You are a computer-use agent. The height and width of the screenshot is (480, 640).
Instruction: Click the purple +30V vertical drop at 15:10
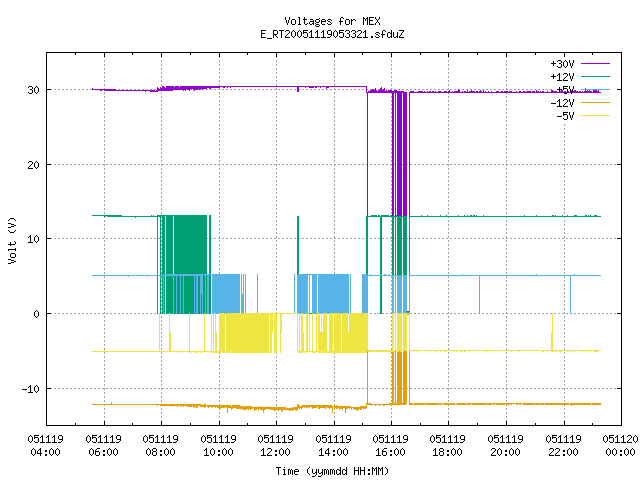pos(367,153)
